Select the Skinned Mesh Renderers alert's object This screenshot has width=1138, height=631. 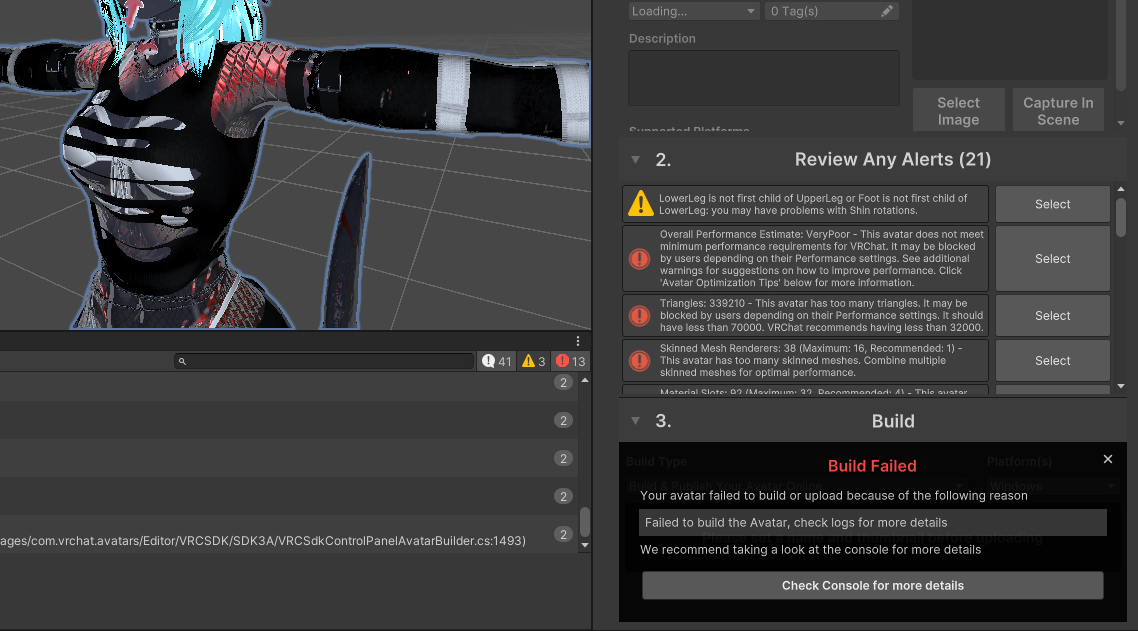(1052, 360)
